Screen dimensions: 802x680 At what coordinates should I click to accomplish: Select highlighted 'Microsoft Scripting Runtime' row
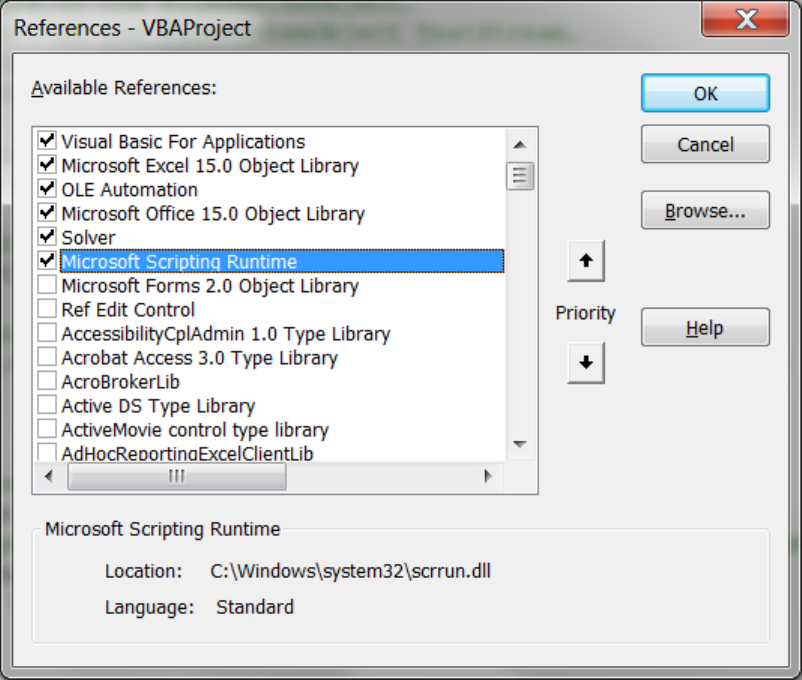pos(282,261)
